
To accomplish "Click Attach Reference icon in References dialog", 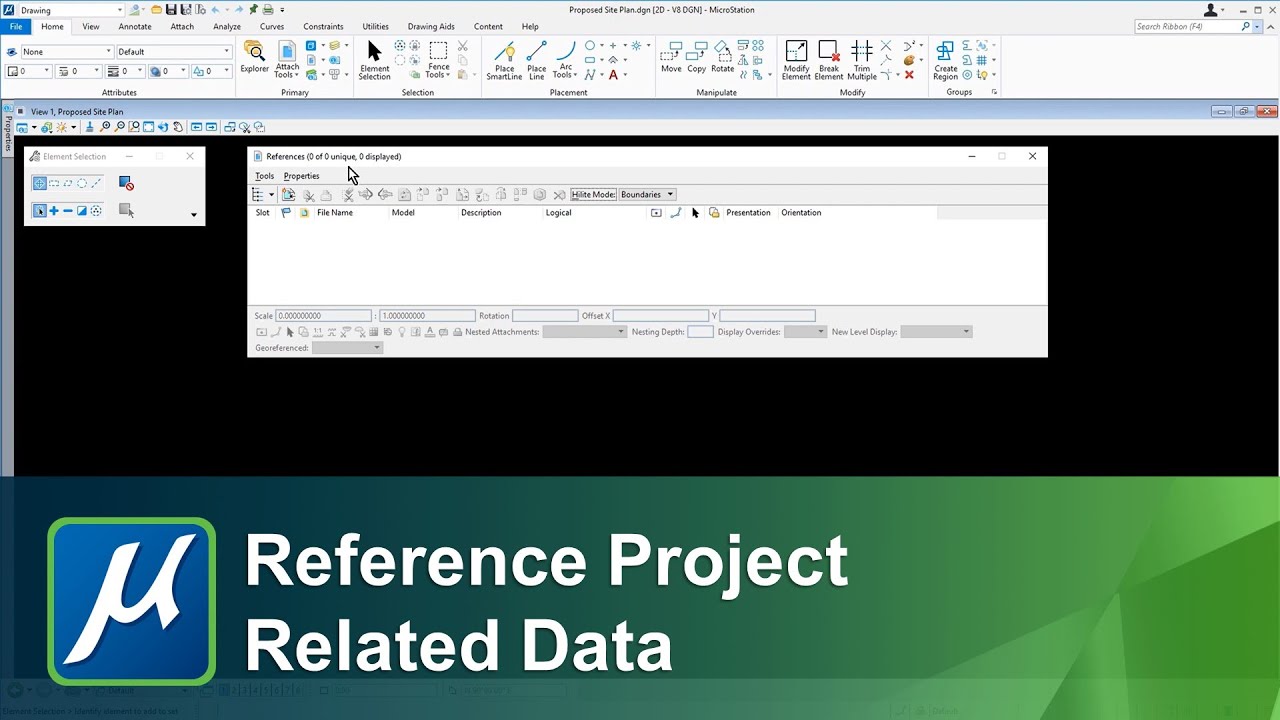I will click(x=288, y=195).
